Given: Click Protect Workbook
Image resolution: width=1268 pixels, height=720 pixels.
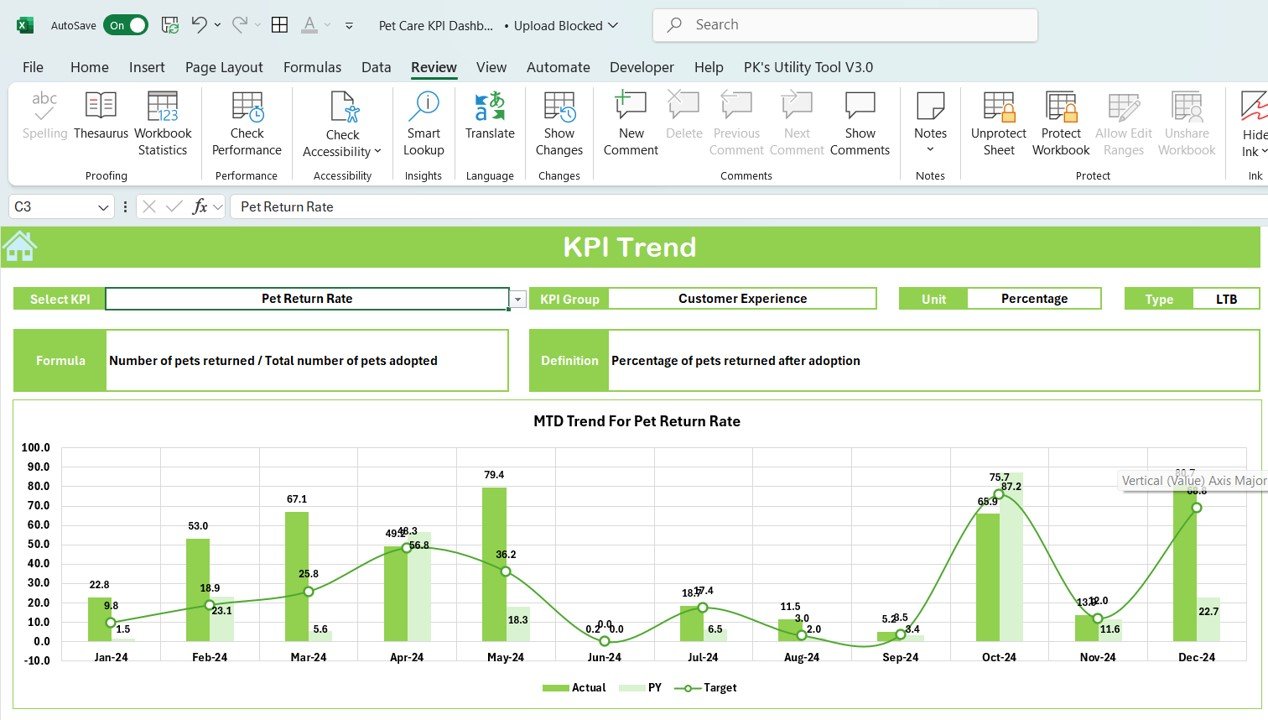Looking at the screenshot, I should pos(1061,124).
